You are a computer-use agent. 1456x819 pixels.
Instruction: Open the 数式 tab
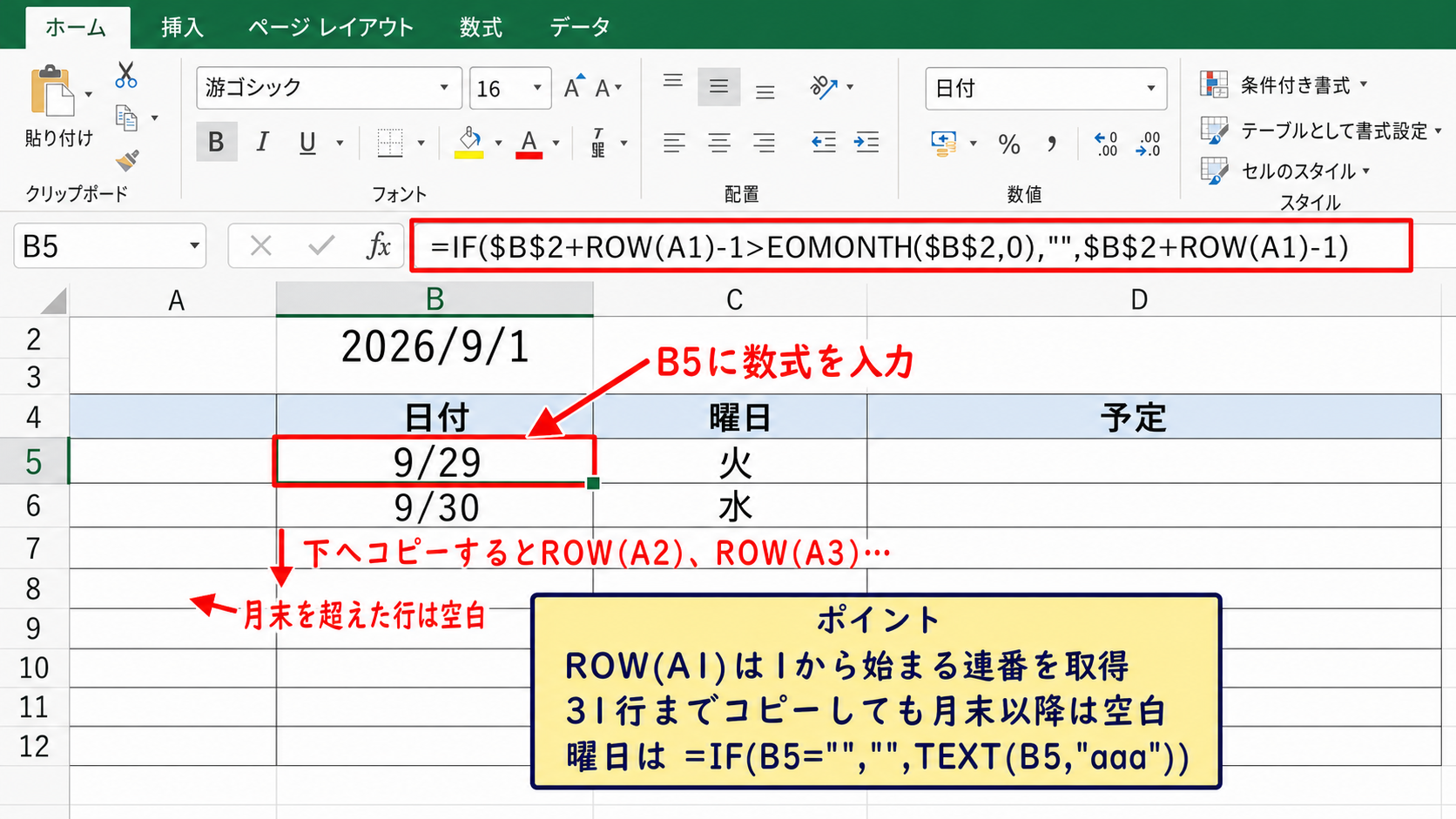pyautogui.click(x=481, y=27)
